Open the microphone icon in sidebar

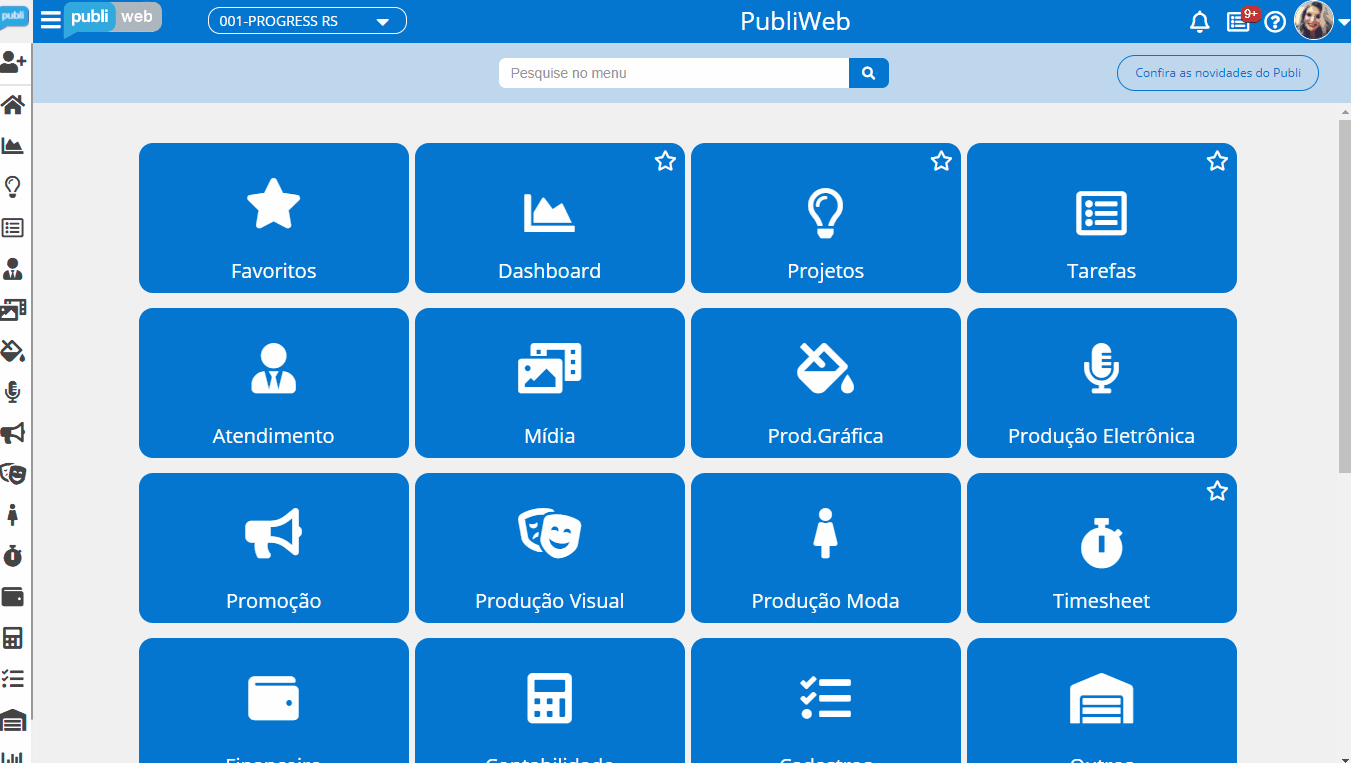click(x=13, y=392)
